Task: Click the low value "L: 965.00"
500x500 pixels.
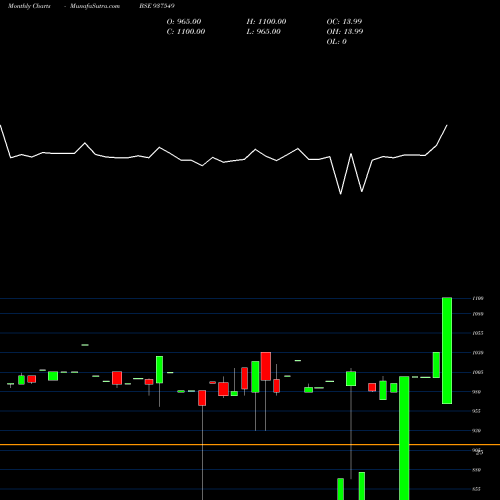Action: pyautogui.click(x=264, y=31)
